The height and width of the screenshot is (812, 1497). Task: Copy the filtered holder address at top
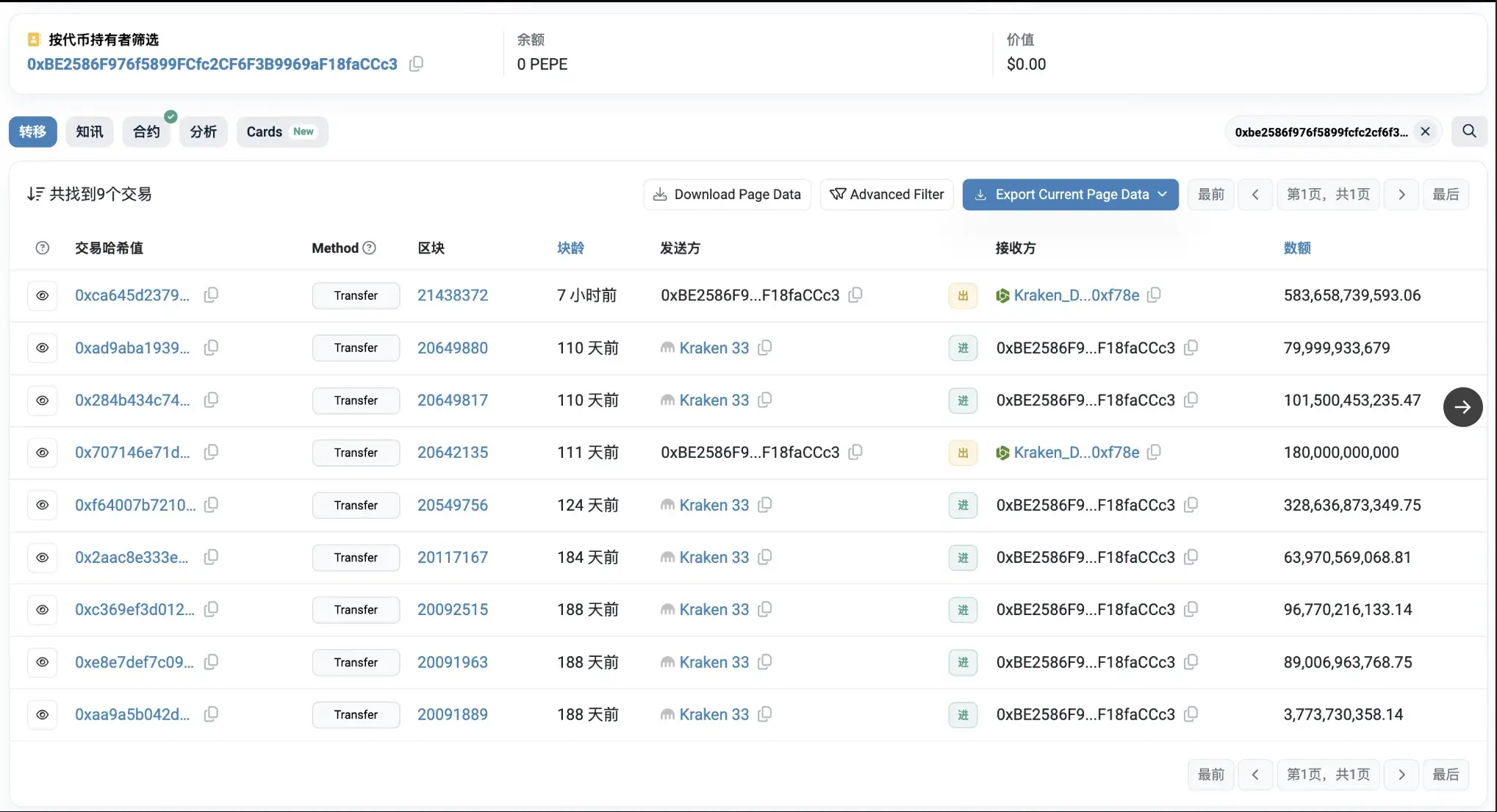pos(416,64)
